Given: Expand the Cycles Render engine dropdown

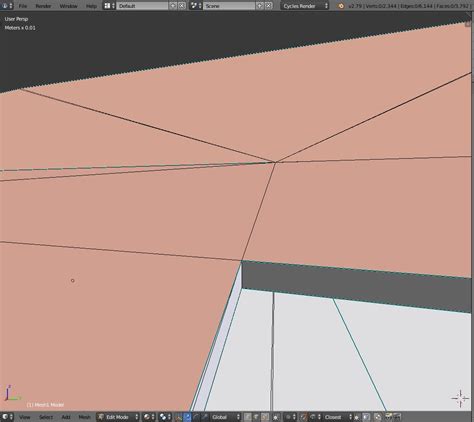Looking at the screenshot, I should (305, 6).
